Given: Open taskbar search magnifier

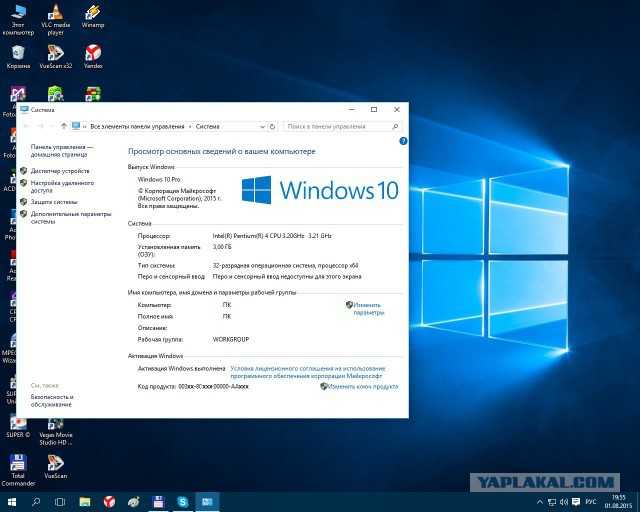Looking at the screenshot, I should coord(36,502).
